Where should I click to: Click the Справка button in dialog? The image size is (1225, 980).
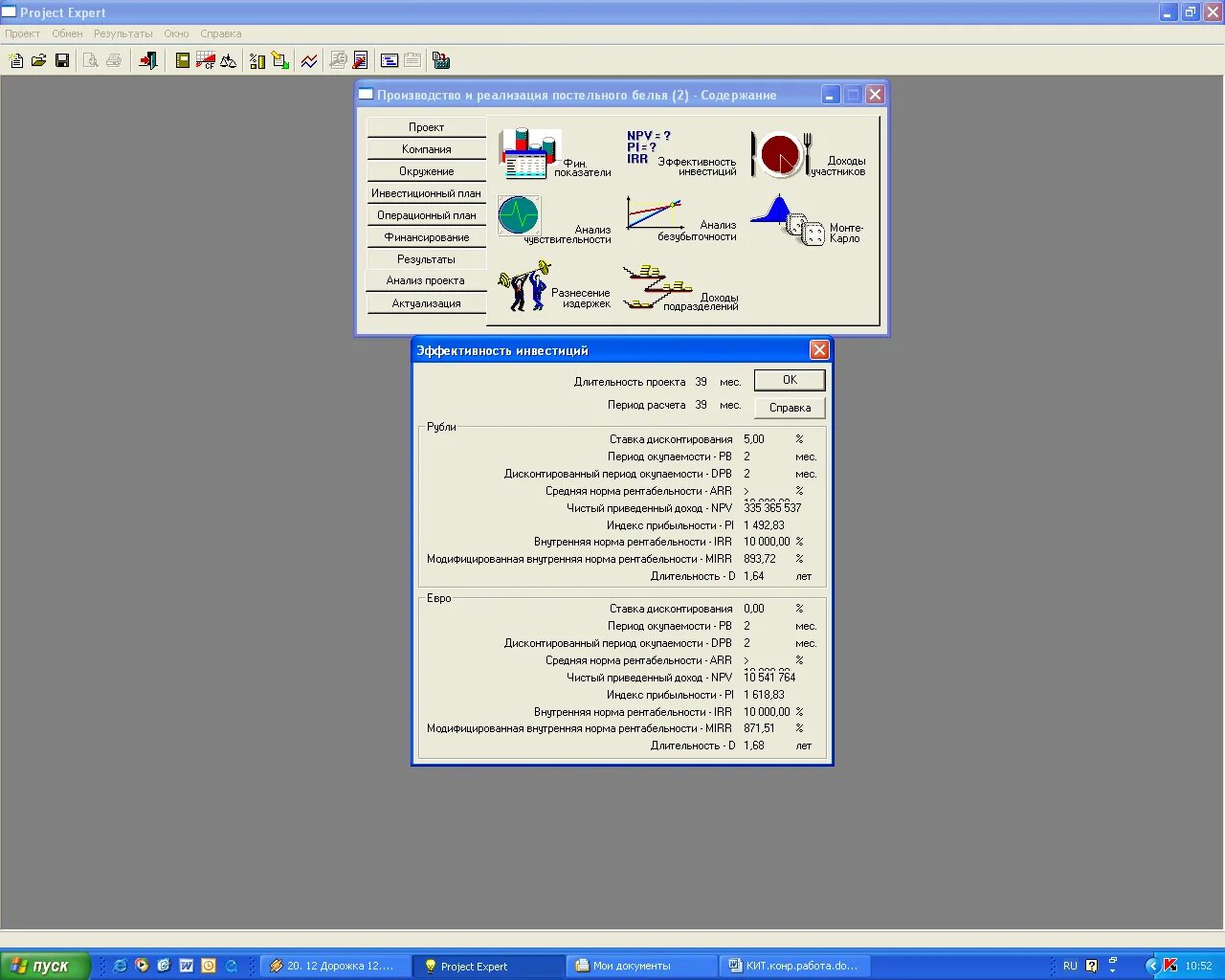(790, 408)
